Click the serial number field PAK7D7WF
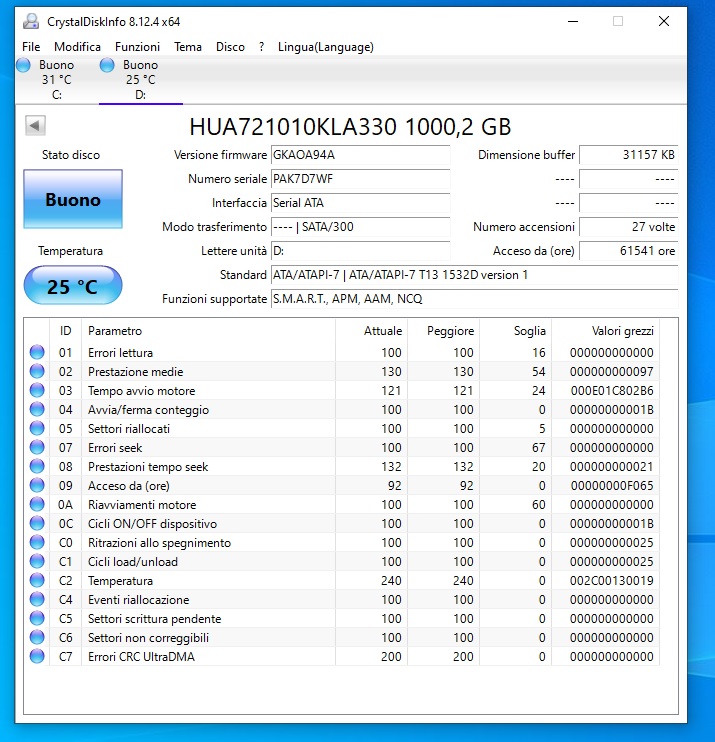 361,179
